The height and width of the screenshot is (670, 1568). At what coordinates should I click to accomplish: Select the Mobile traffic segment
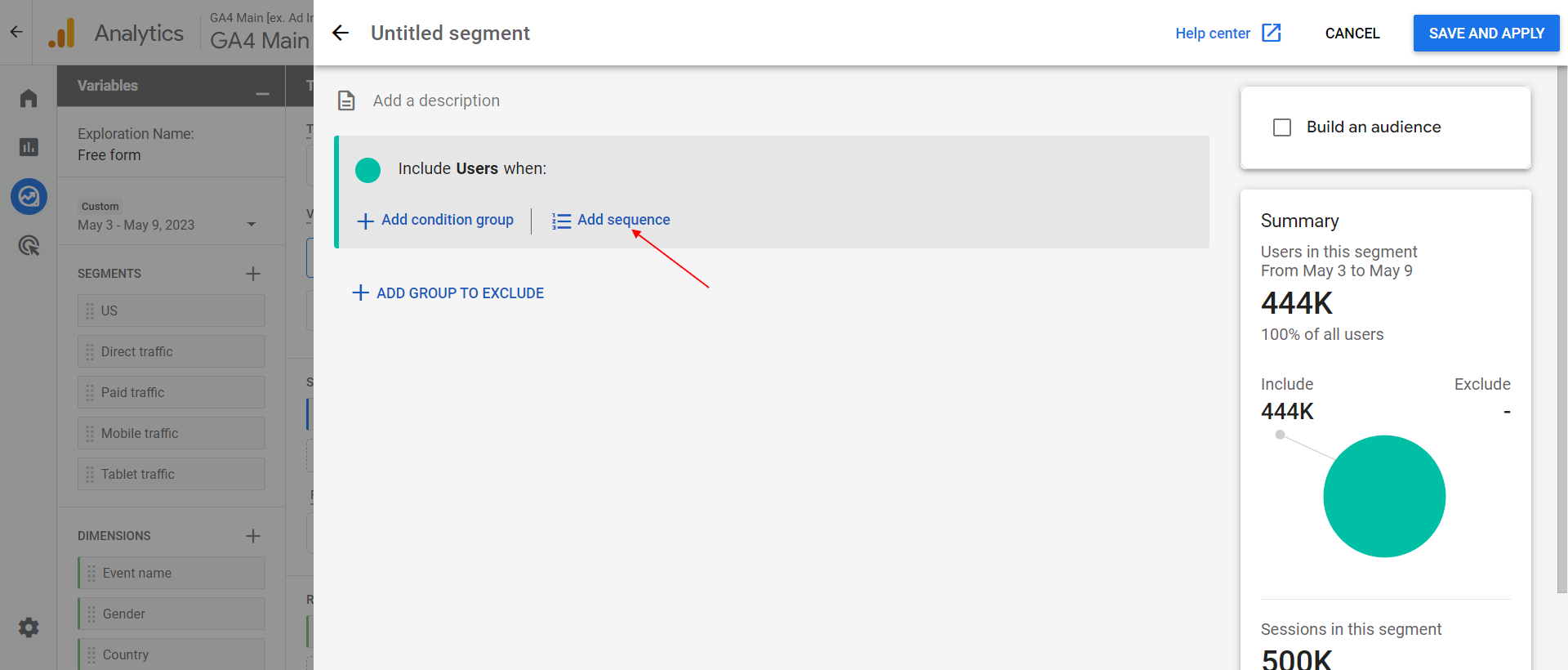[171, 433]
